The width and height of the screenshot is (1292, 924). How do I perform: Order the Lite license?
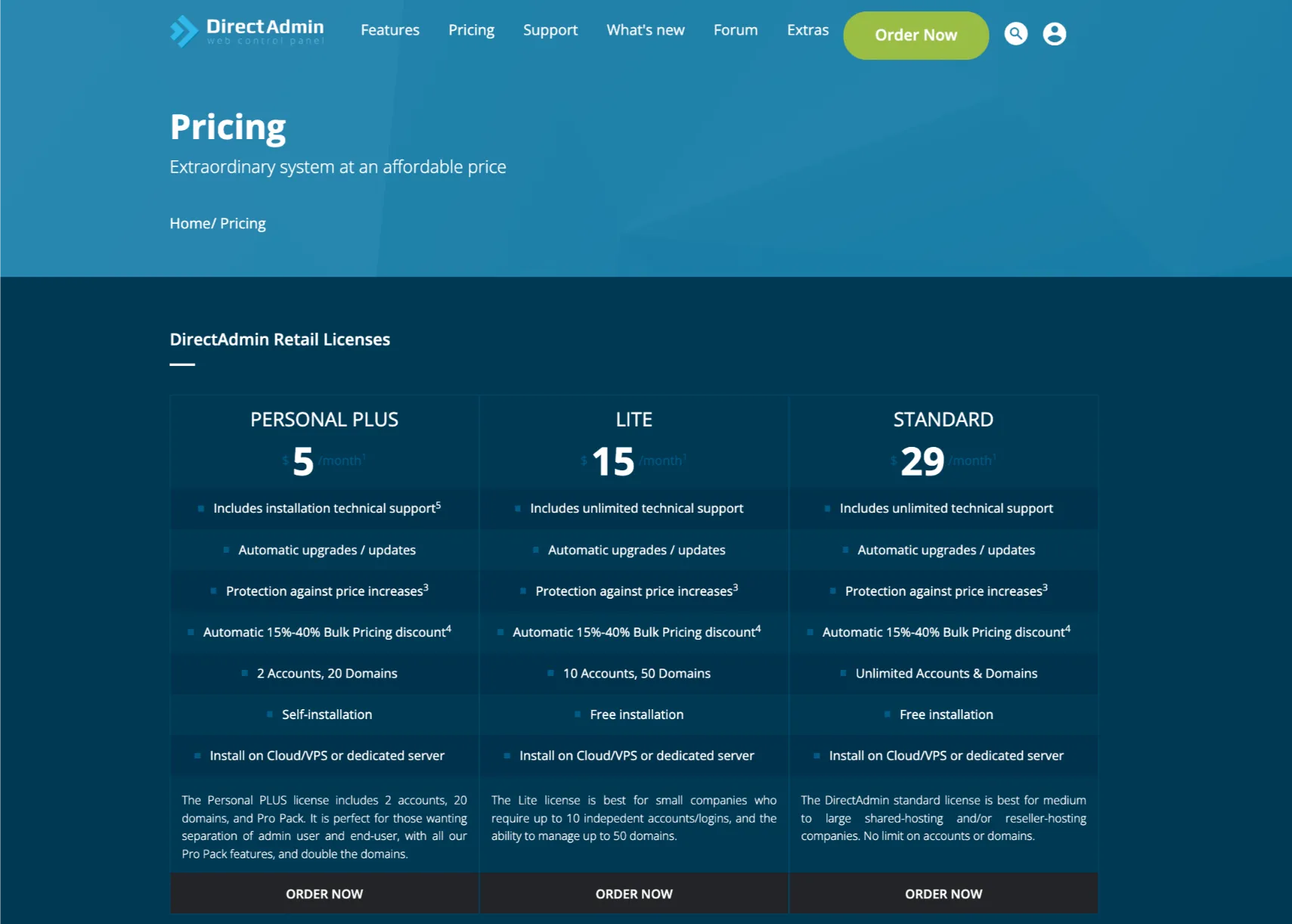point(634,894)
